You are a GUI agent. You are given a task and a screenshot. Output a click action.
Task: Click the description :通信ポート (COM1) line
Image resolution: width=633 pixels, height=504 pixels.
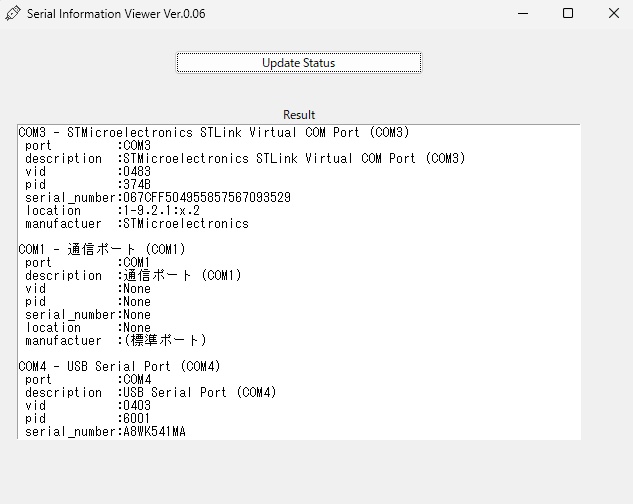click(133, 275)
